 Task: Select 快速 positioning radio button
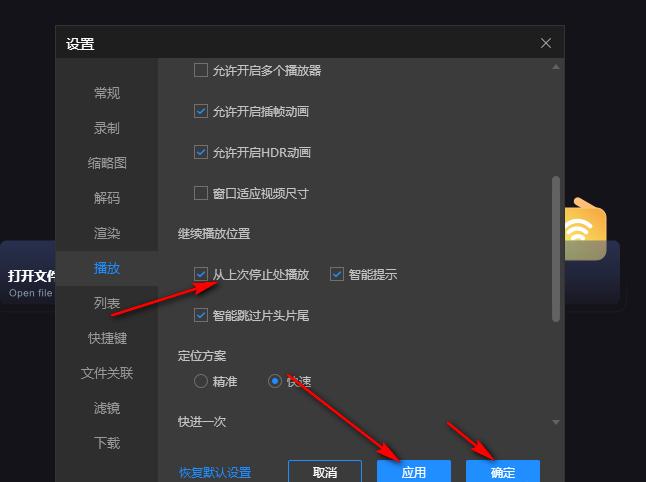[x=275, y=381]
